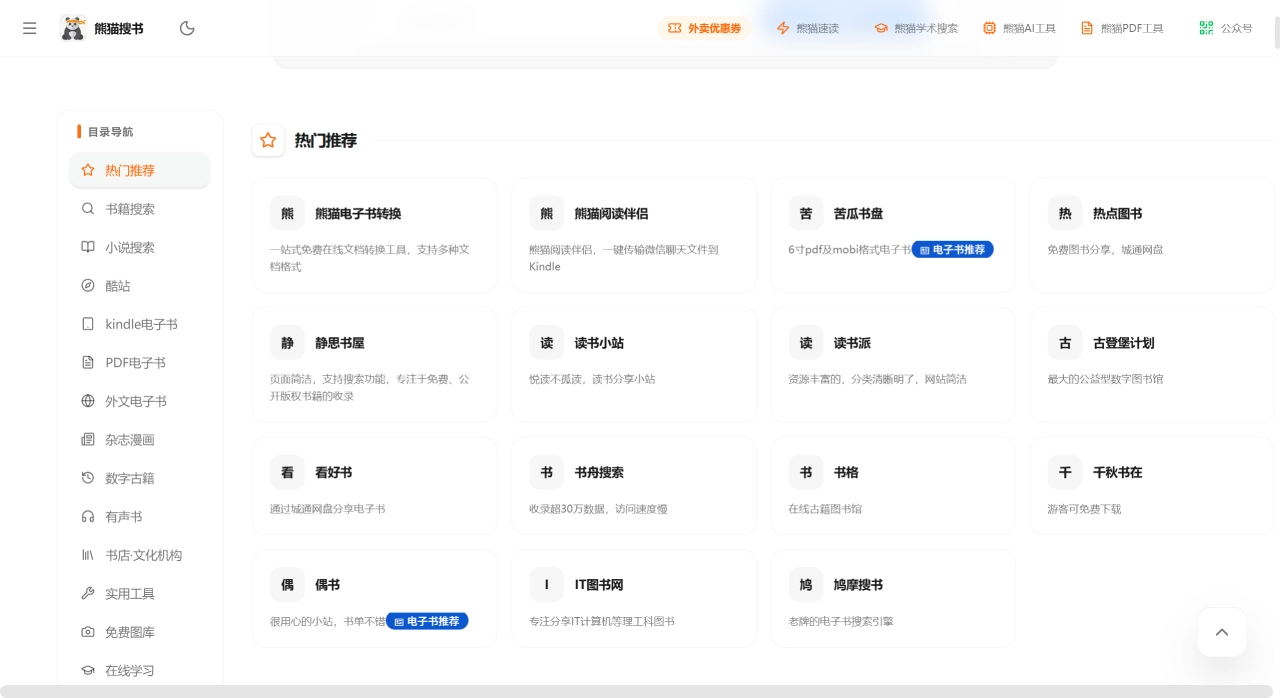Open the 读书小站 card
The height and width of the screenshot is (698, 1280).
click(x=634, y=365)
